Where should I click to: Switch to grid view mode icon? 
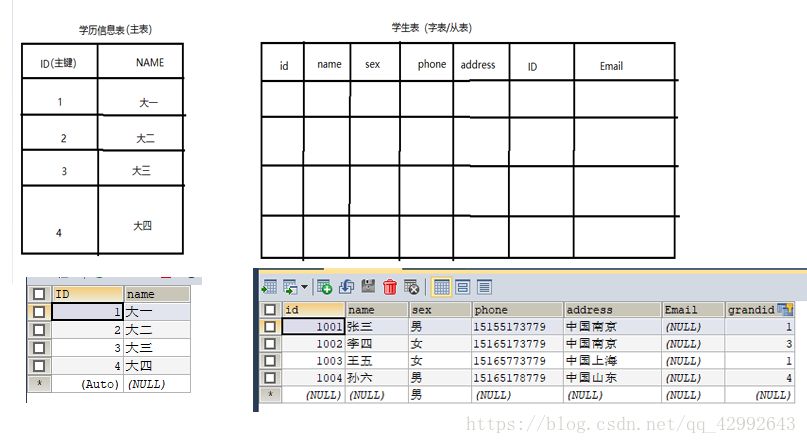(x=442, y=287)
